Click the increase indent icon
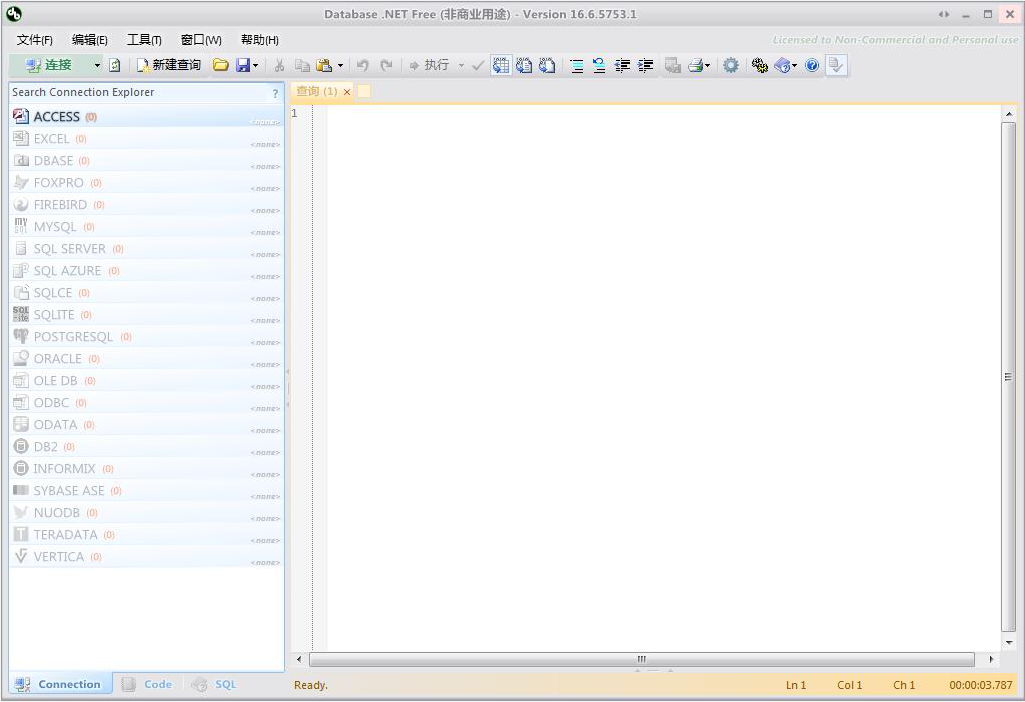This screenshot has height=702, width=1025. 646,65
